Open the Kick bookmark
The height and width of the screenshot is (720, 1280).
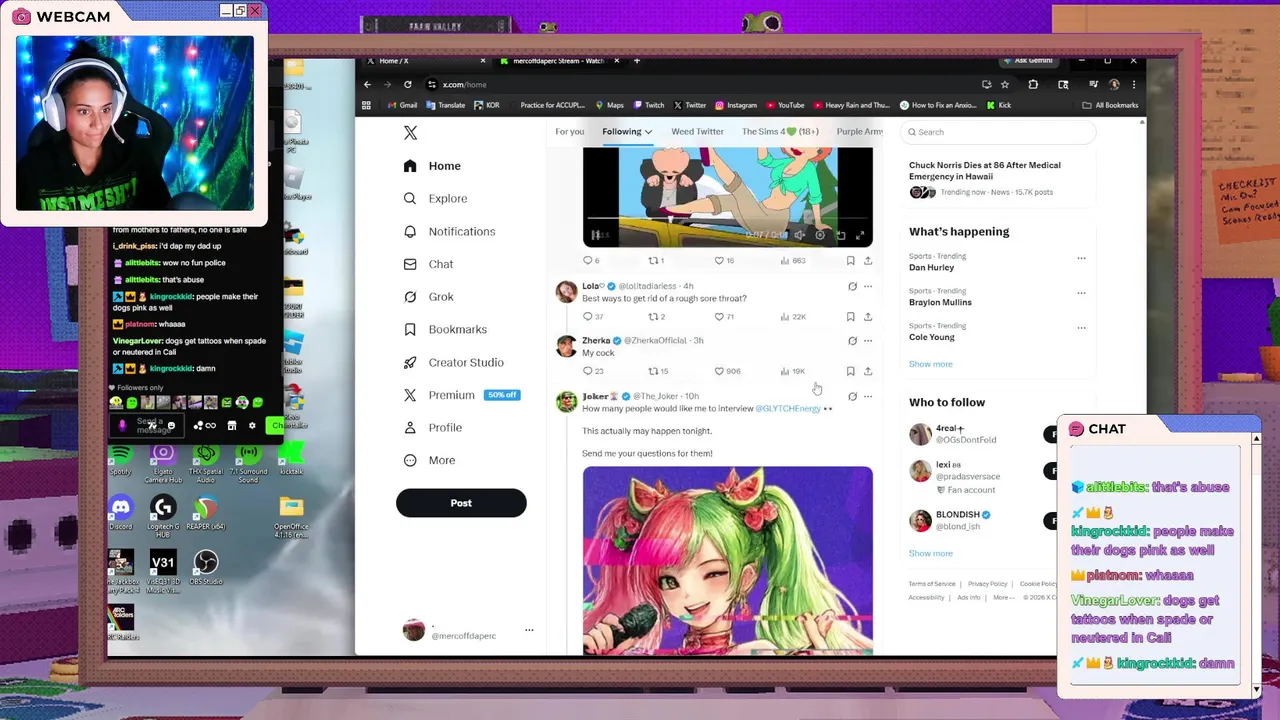click(x=999, y=105)
